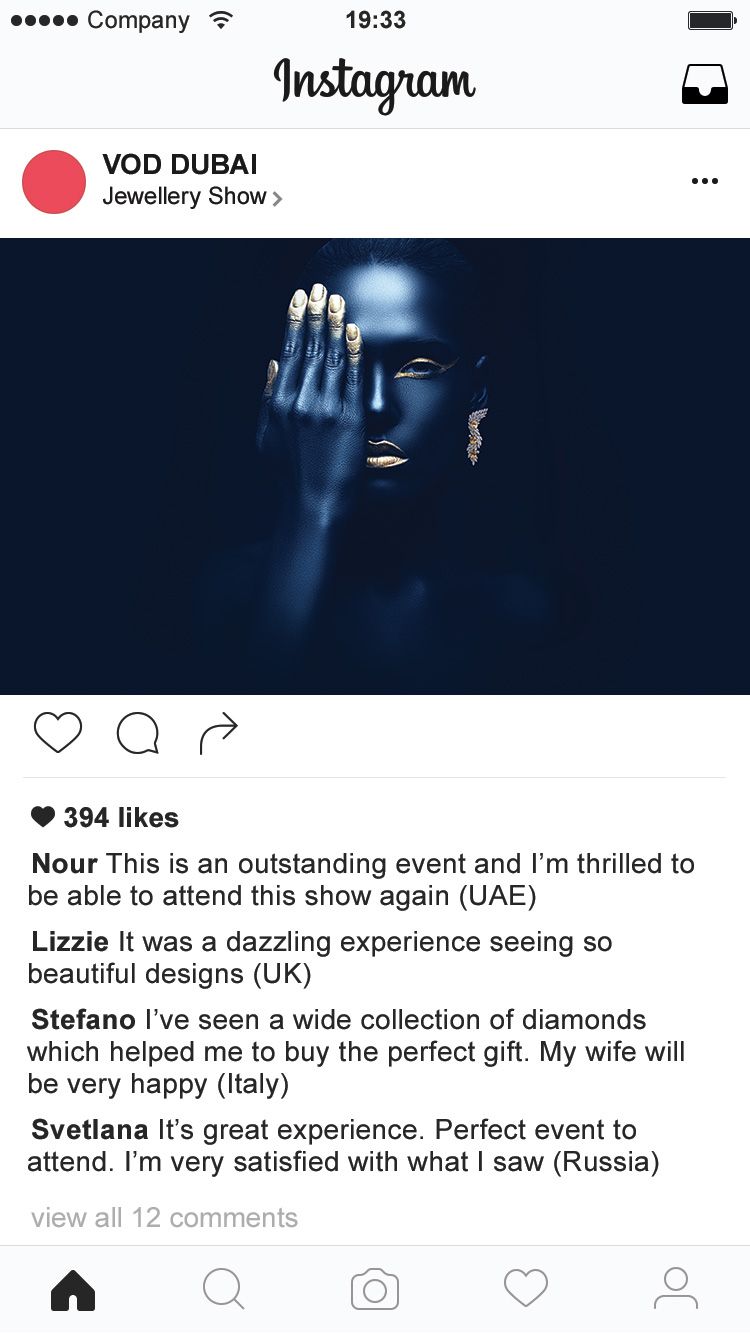750x1334 pixels.
Task: Like the post with the heart outline
Action: tap(58, 733)
